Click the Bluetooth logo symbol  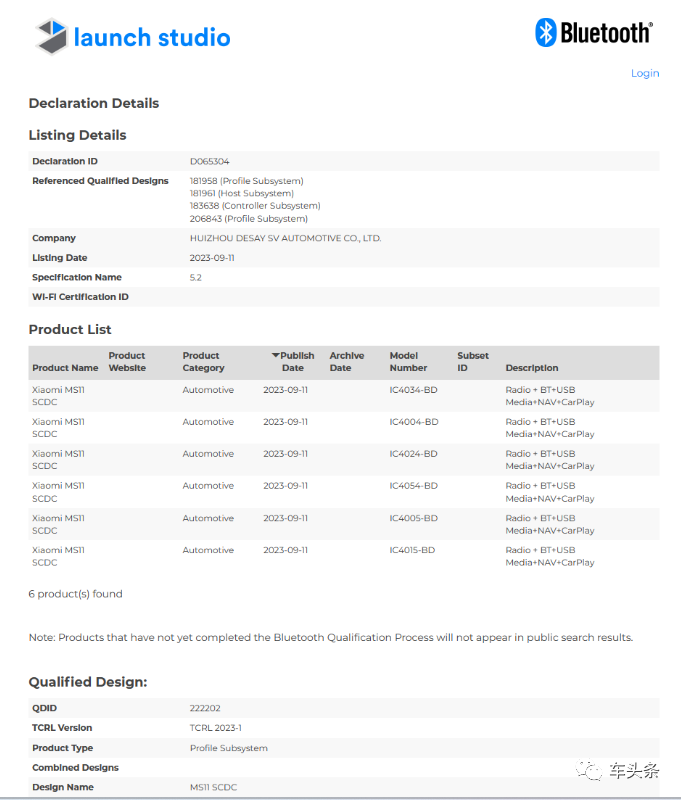point(546,32)
